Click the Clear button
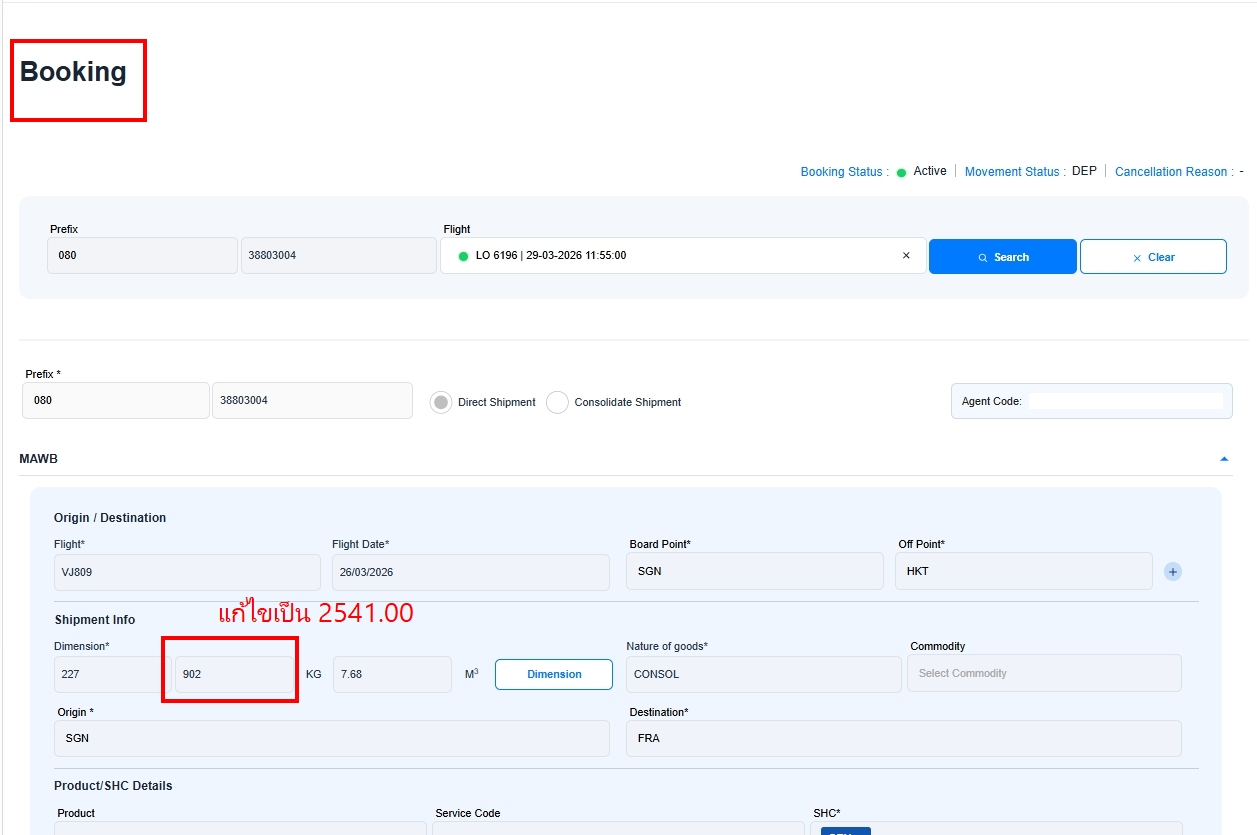 point(1152,257)
